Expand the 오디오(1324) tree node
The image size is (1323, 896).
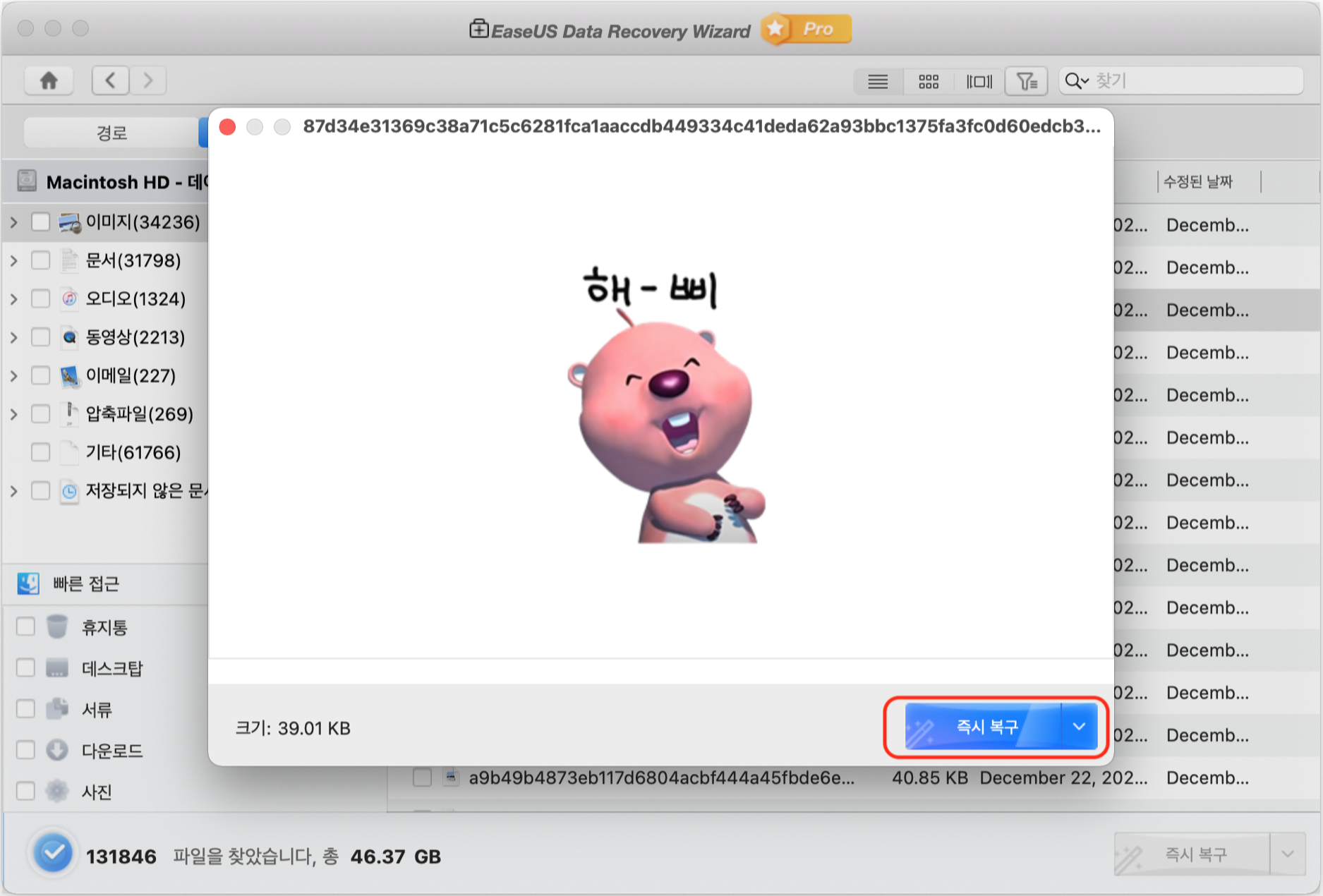click(x=14, y=299)
